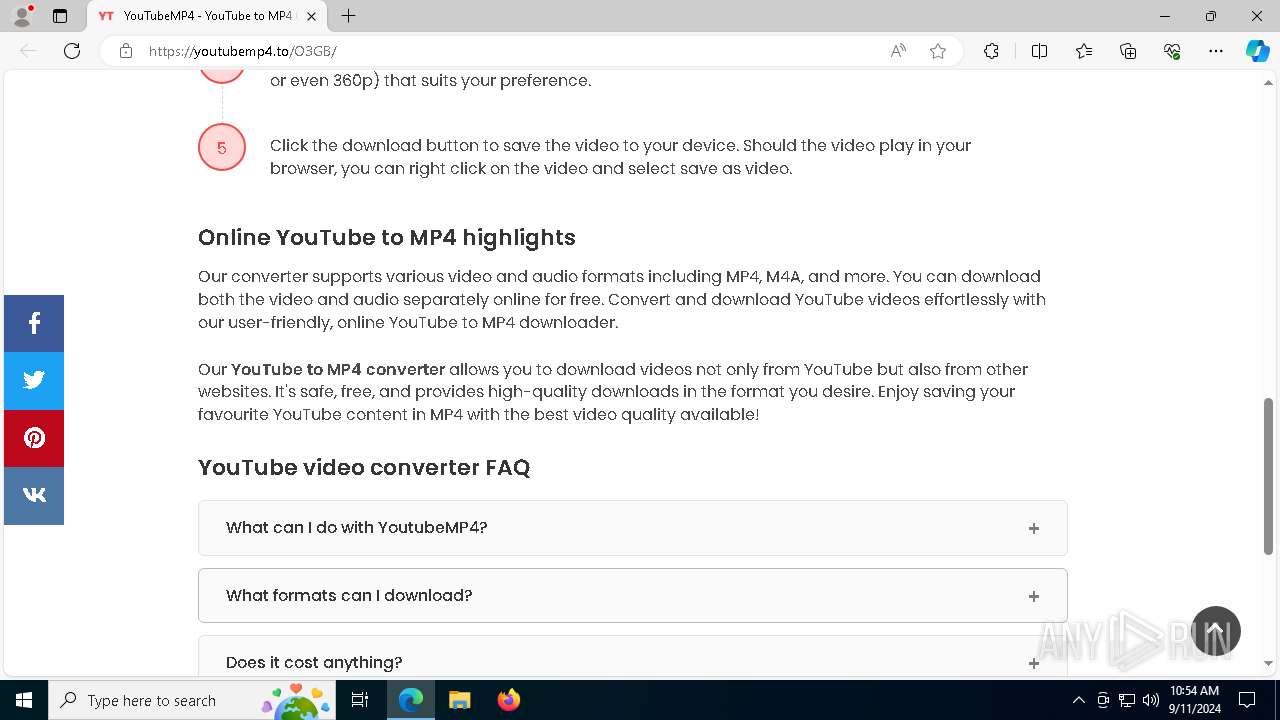Screen dimensions: 1280x720
Task: Click scrollbar up arrow
Action: point(1268,82)
